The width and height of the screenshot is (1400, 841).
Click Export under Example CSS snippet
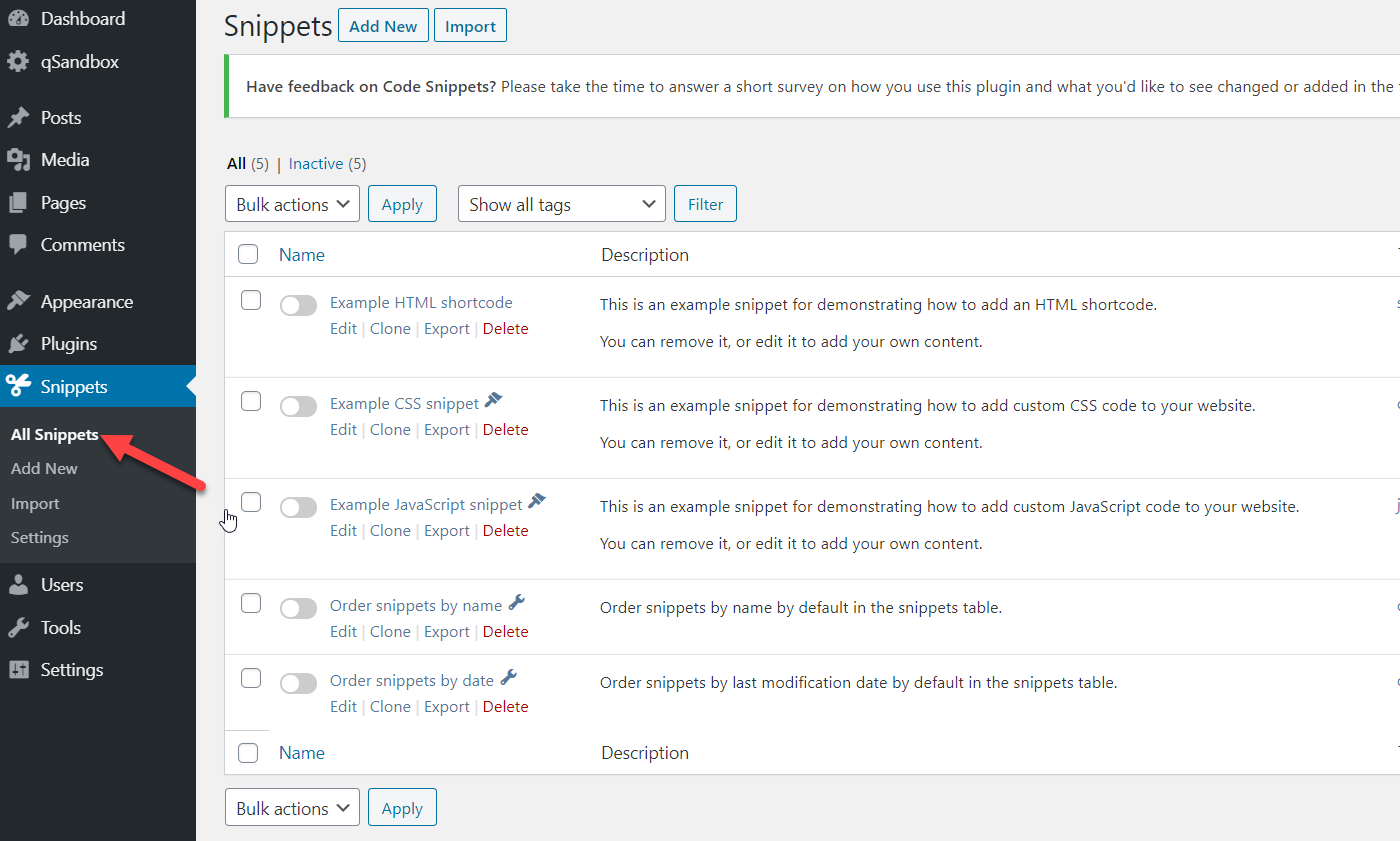coord(447,430)
